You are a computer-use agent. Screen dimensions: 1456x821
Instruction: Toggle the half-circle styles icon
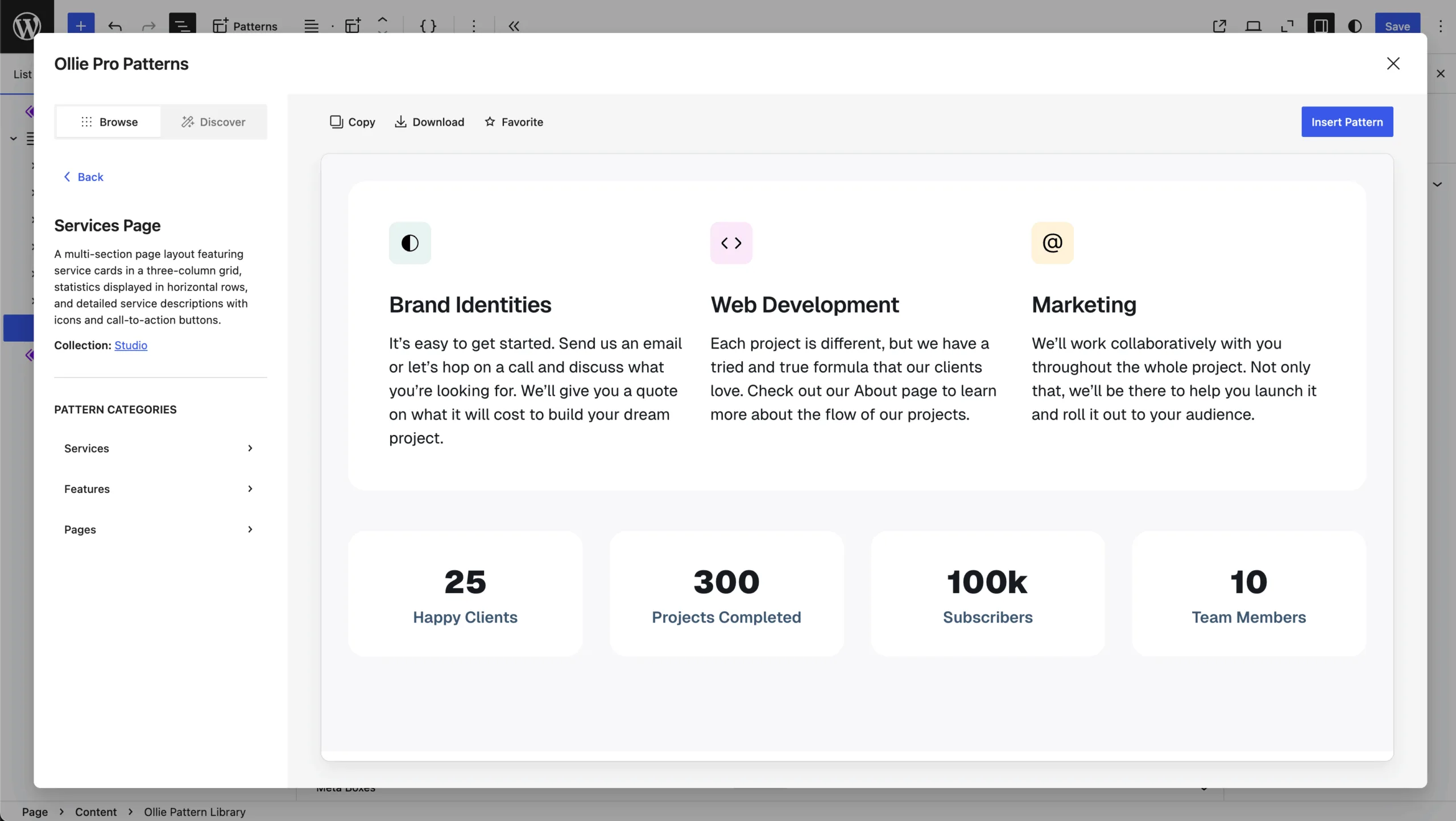(x=1355, y=26)
